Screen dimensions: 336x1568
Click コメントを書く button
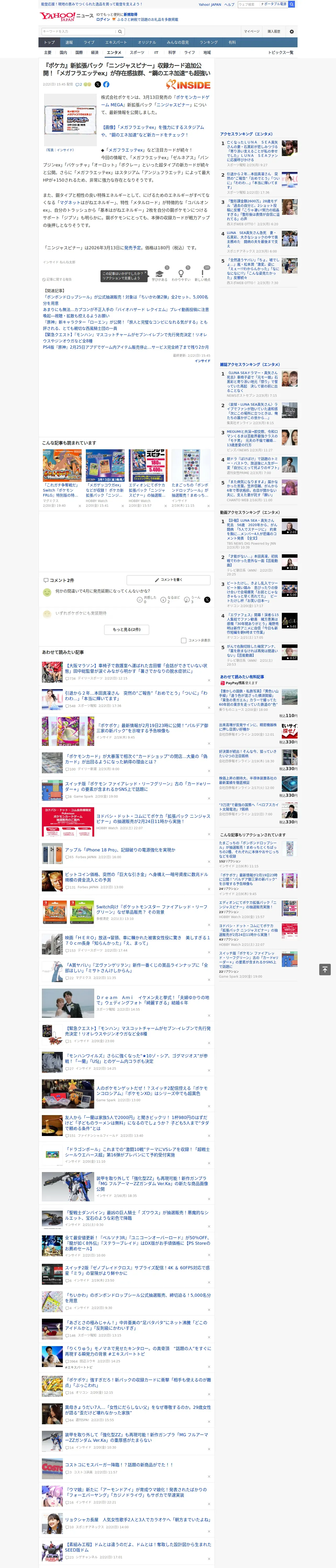click(168, 580)
